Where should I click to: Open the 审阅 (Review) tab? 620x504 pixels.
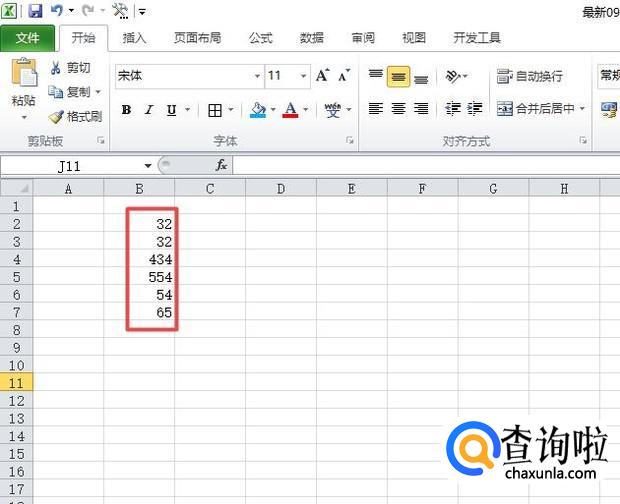tap(363, 38)
